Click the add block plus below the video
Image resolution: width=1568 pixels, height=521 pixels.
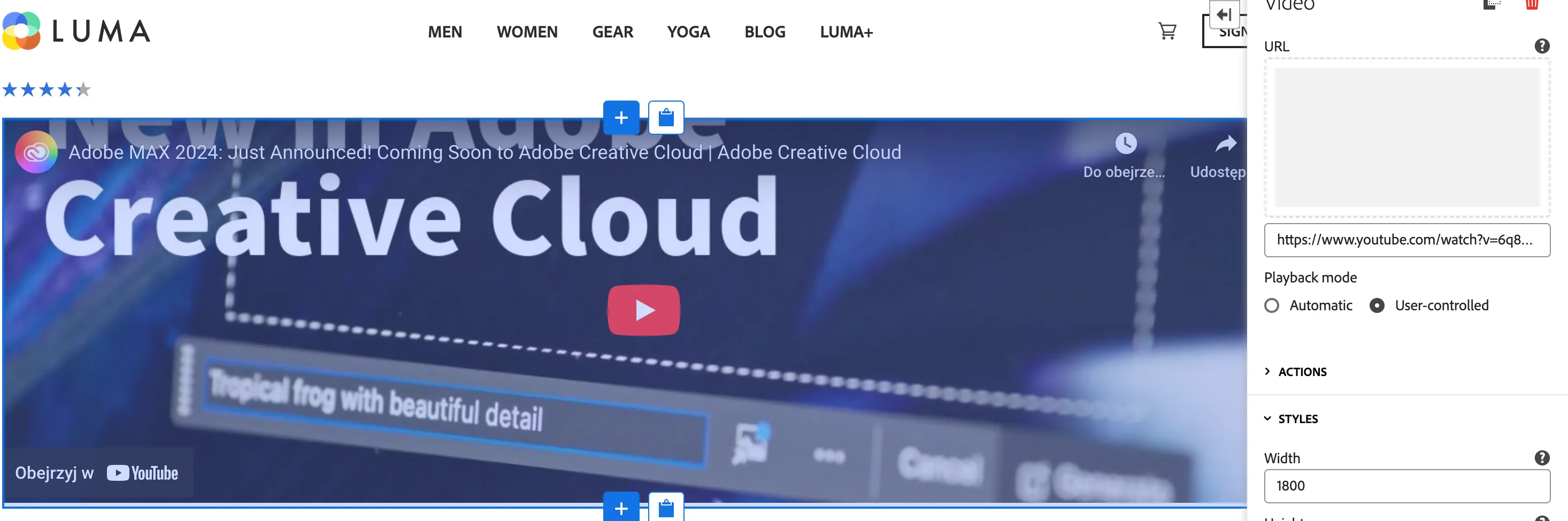[621, 508]
